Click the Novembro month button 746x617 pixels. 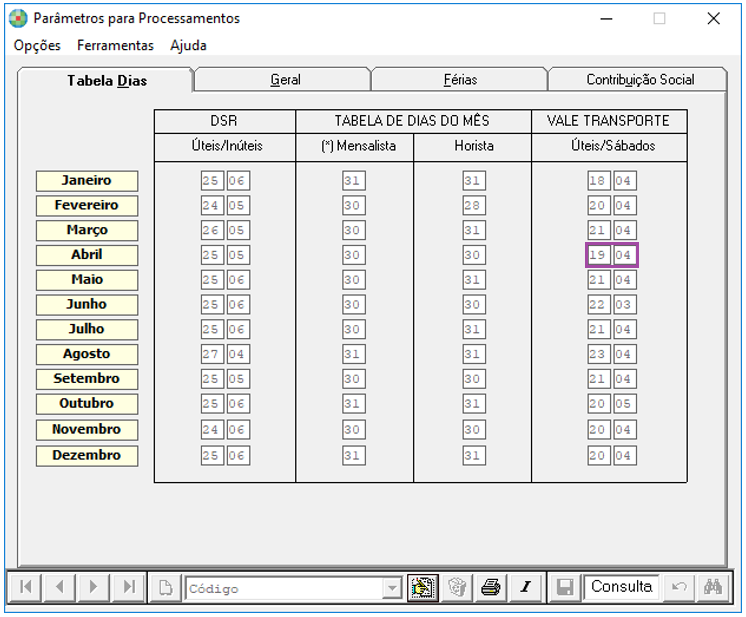click(x=87, y=430)
